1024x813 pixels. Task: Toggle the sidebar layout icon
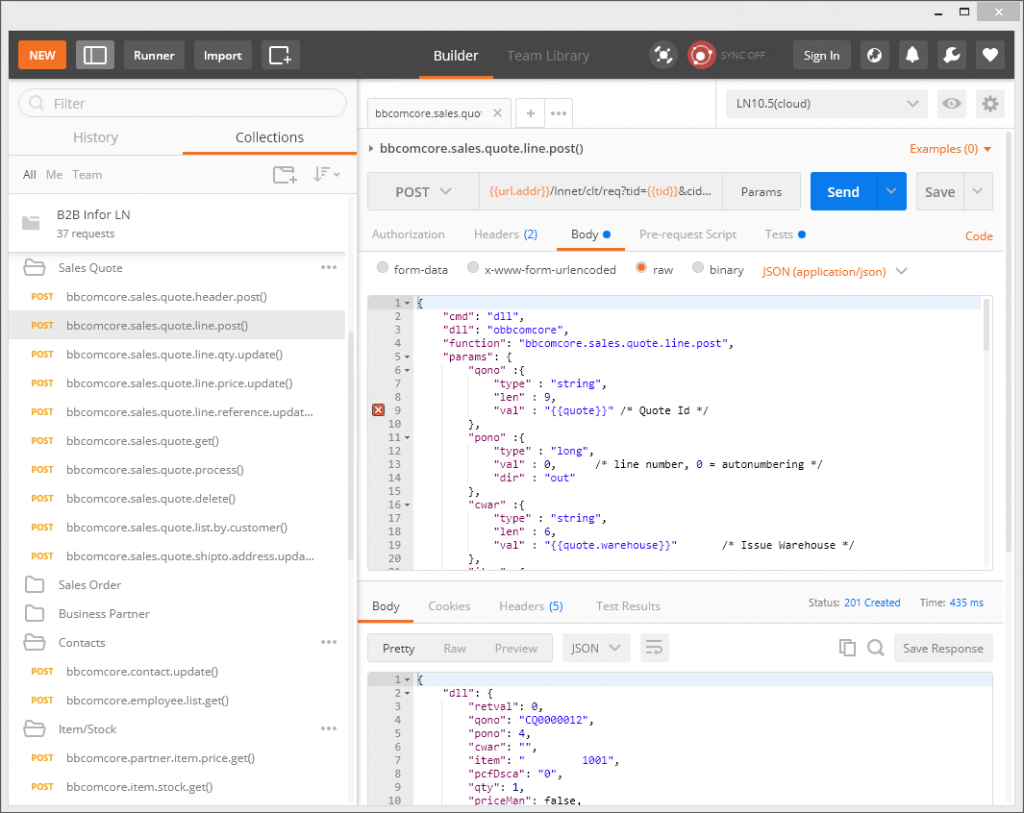coord(95,56)
